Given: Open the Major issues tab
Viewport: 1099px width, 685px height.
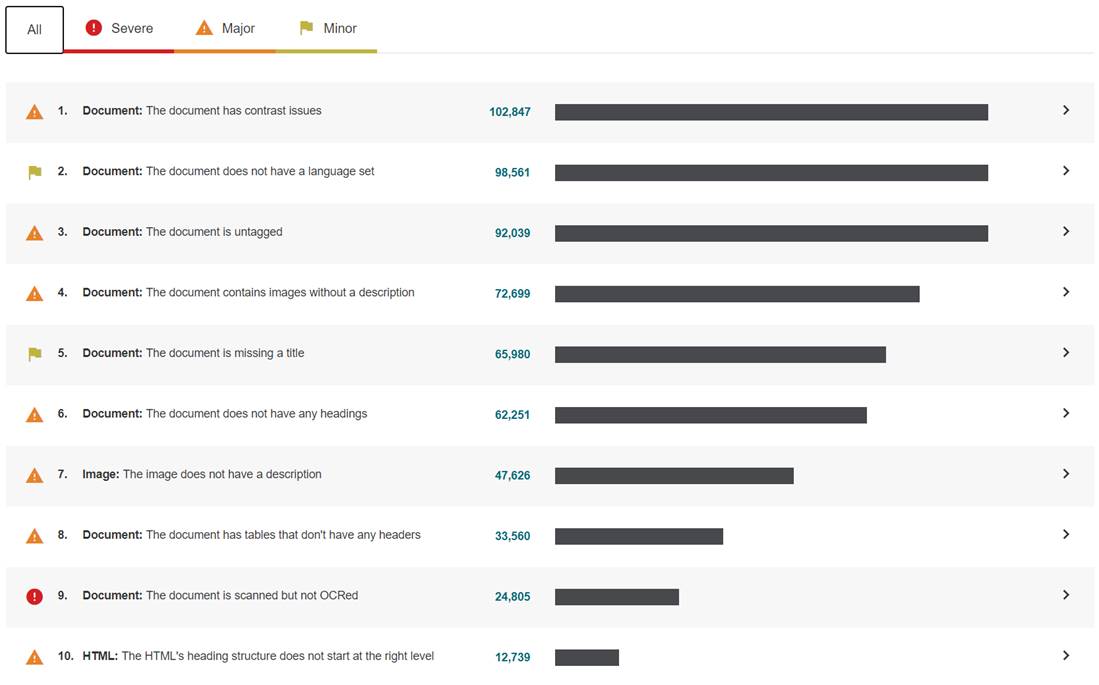Looking at the screenshot, I should [x=225, y=29].
